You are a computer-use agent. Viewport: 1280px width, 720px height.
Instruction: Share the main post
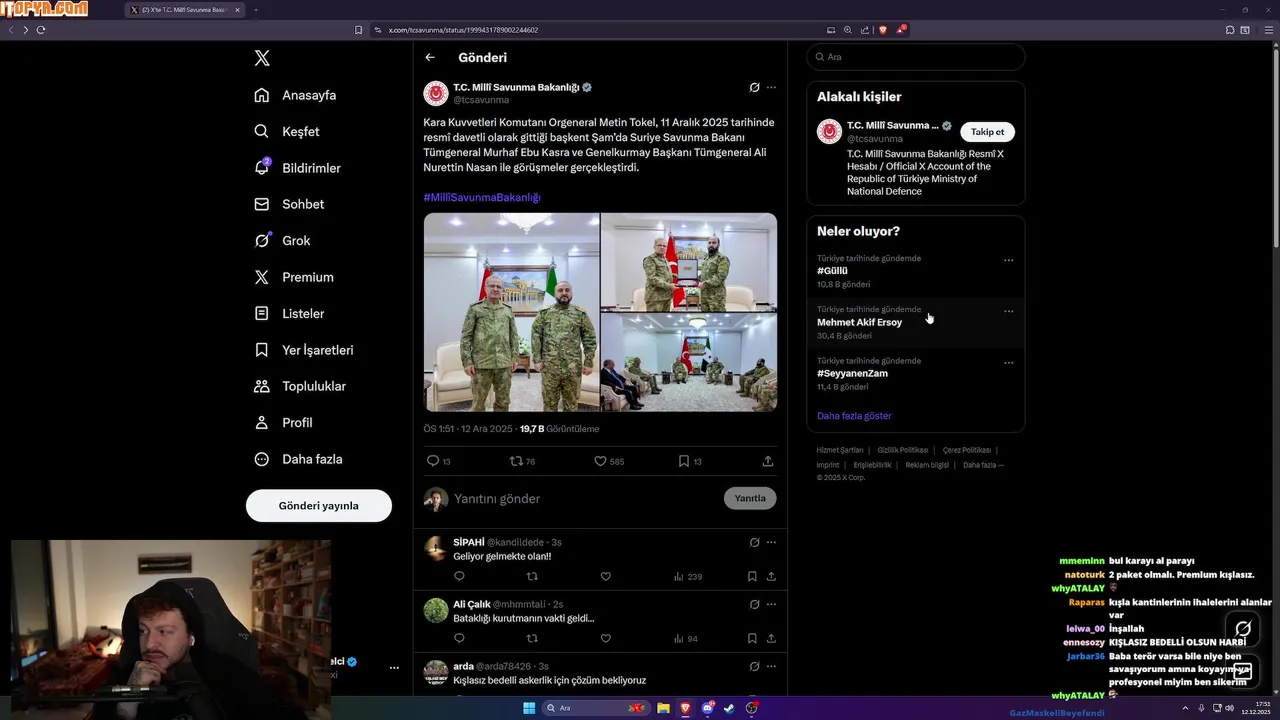click(768, 461)
